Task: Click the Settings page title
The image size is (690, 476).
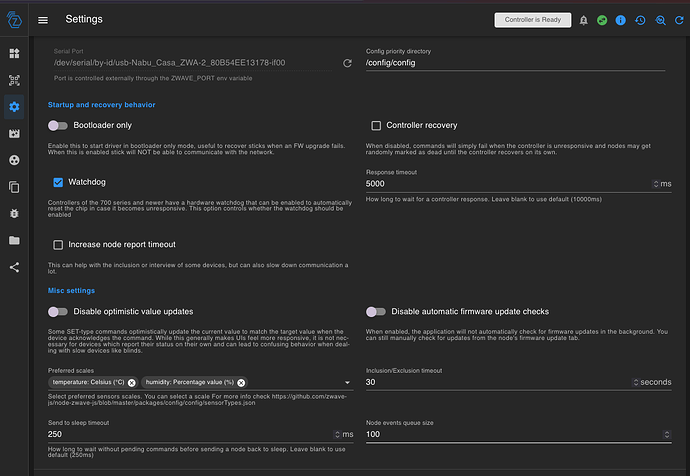Action: 84,19
